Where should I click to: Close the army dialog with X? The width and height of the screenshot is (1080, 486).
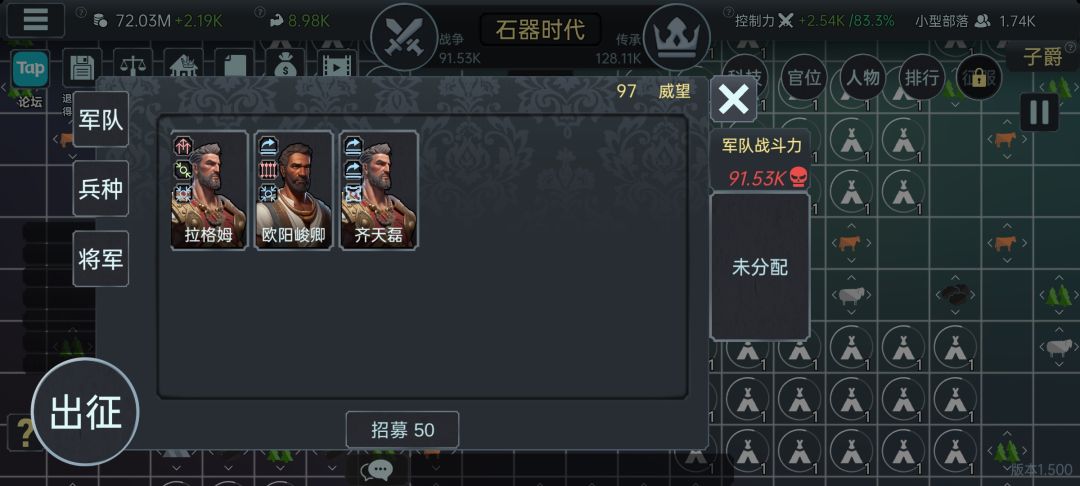[734, 99]
